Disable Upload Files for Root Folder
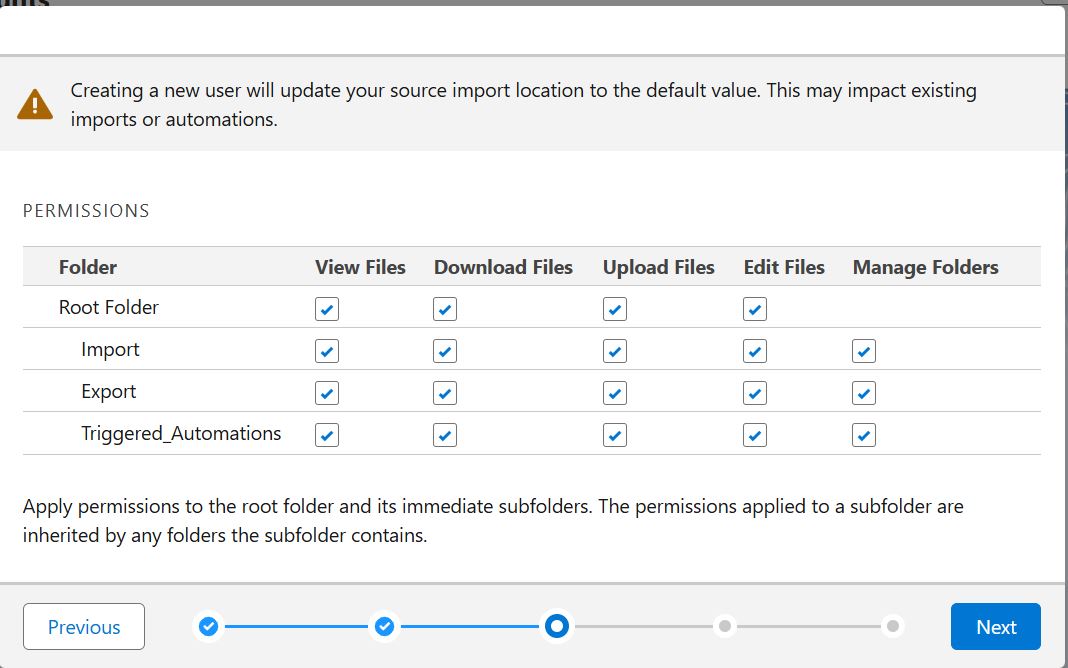This screenshot has height=668, width=1068. point(614,309)
